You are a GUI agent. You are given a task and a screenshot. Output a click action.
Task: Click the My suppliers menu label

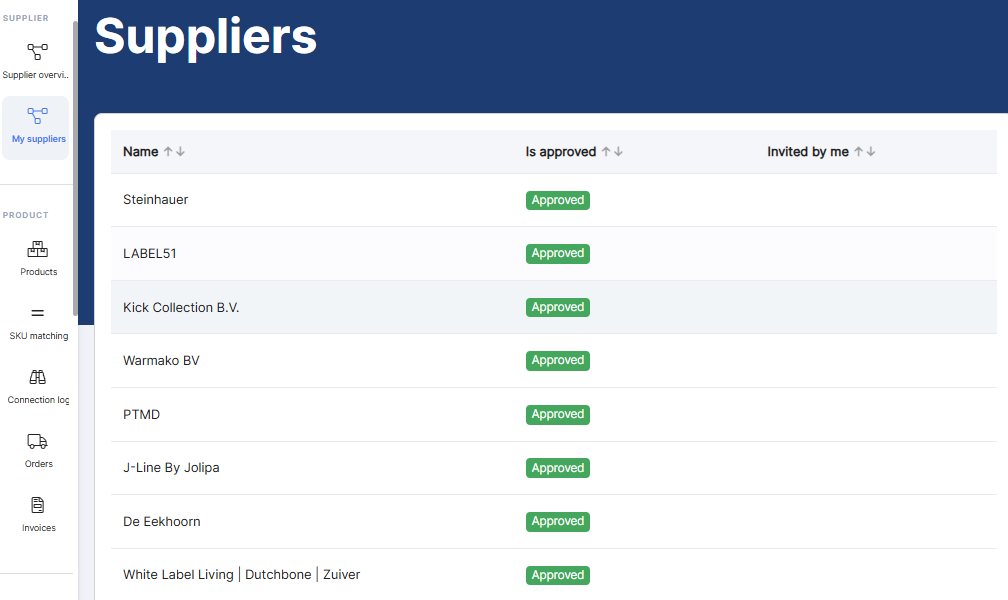[39, 139]
